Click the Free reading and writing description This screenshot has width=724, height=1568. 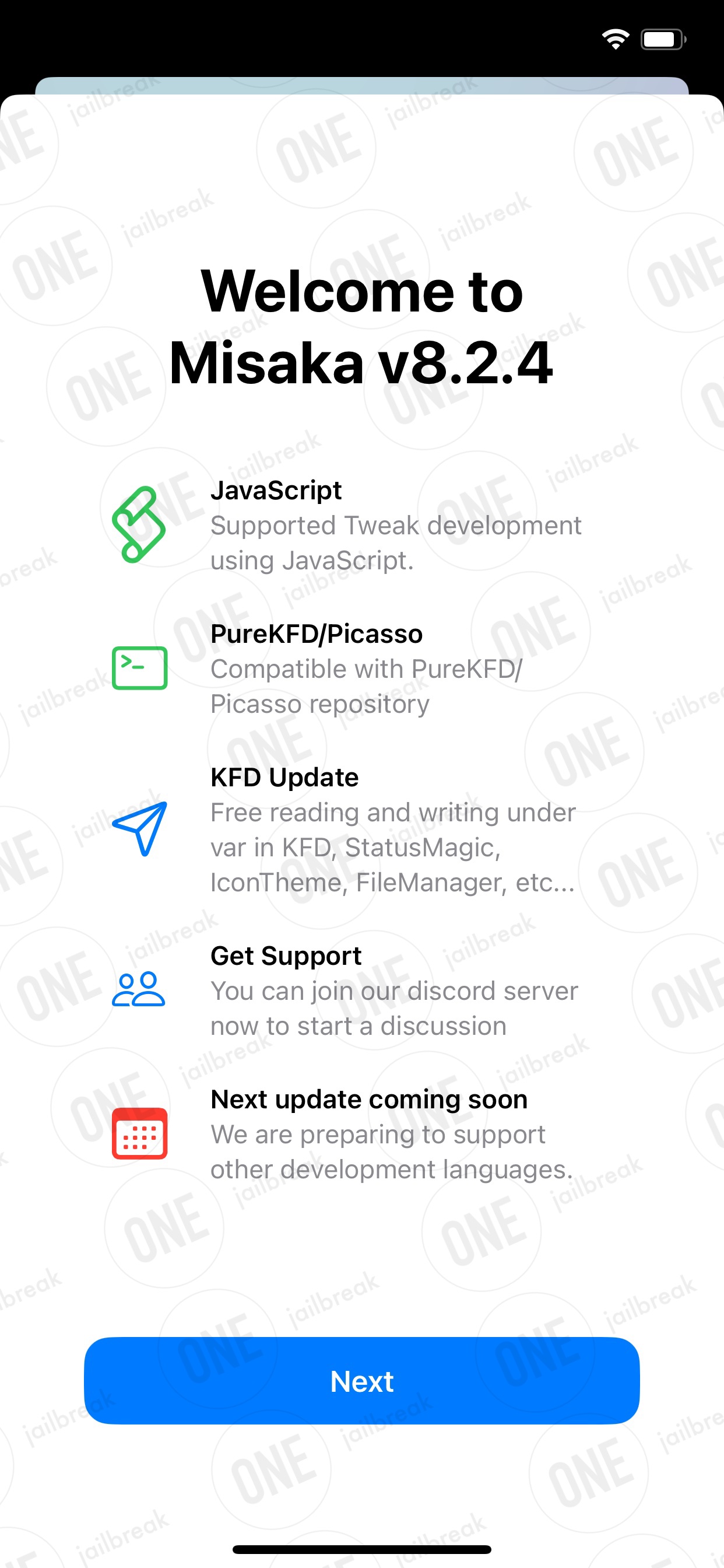click(x=393, y=848)
